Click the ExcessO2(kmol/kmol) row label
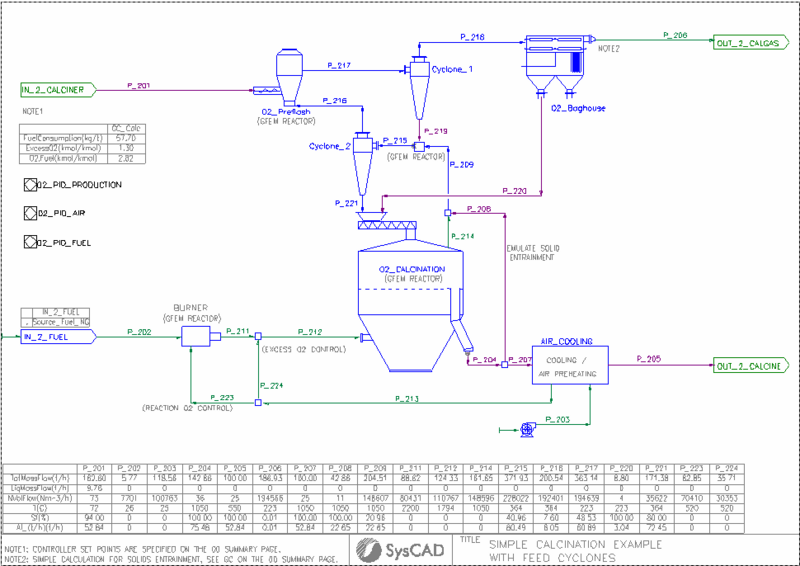 click(x=63, y=148)
